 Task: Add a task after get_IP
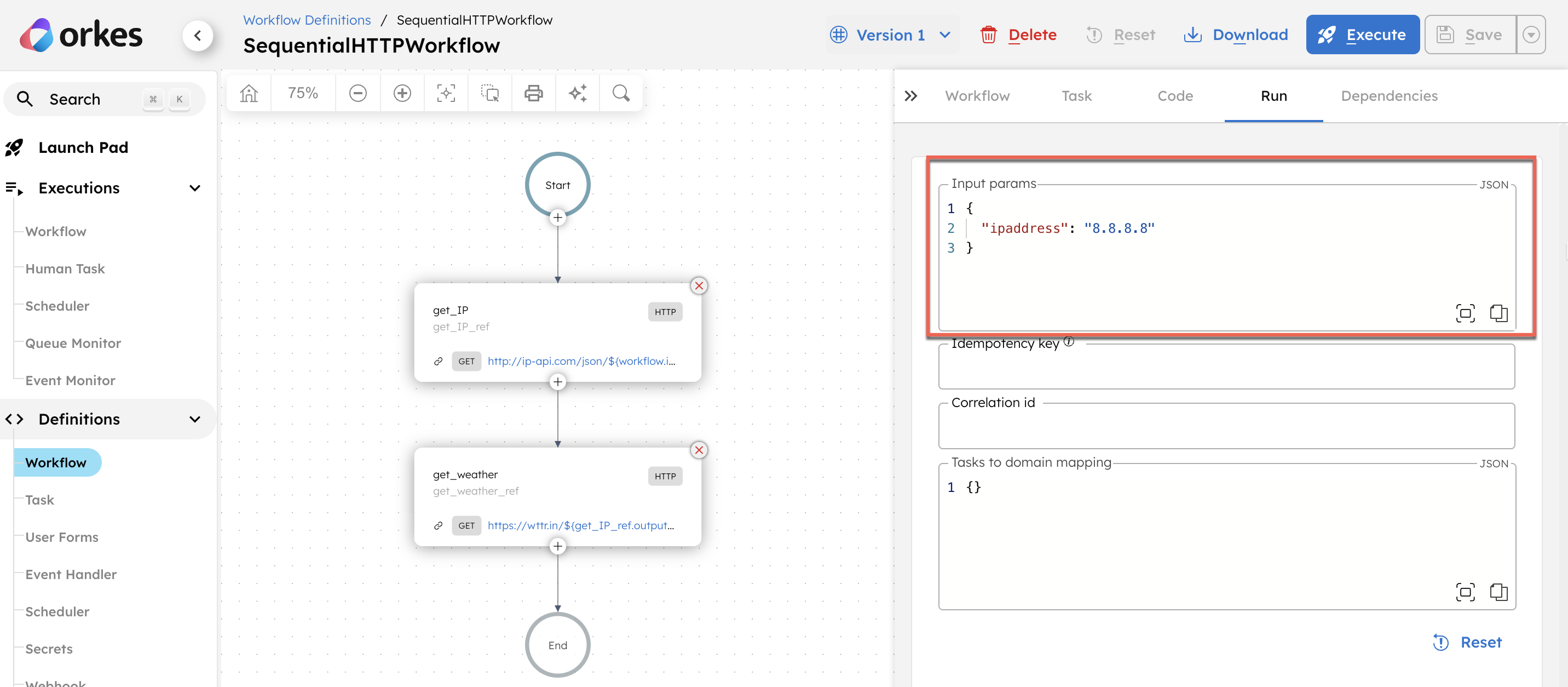[557, 382]
